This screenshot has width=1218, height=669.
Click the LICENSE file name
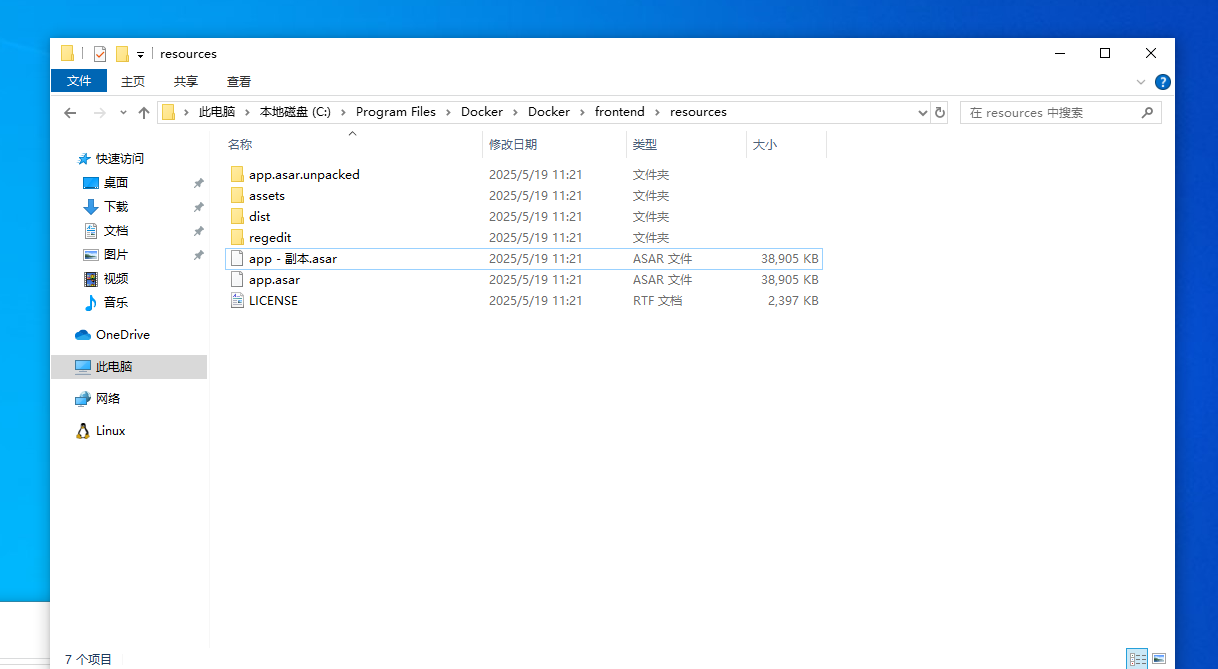(273, 301)
